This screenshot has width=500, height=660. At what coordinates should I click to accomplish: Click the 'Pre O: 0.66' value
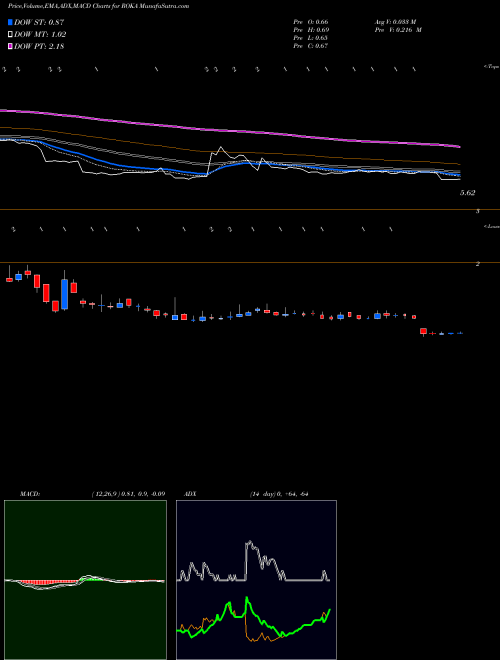311,22
